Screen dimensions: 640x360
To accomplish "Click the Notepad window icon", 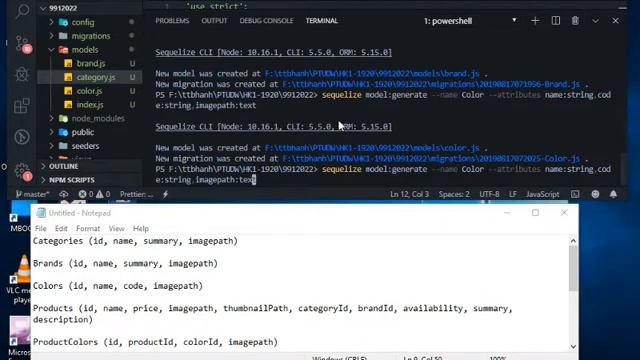I will [41, 213].
